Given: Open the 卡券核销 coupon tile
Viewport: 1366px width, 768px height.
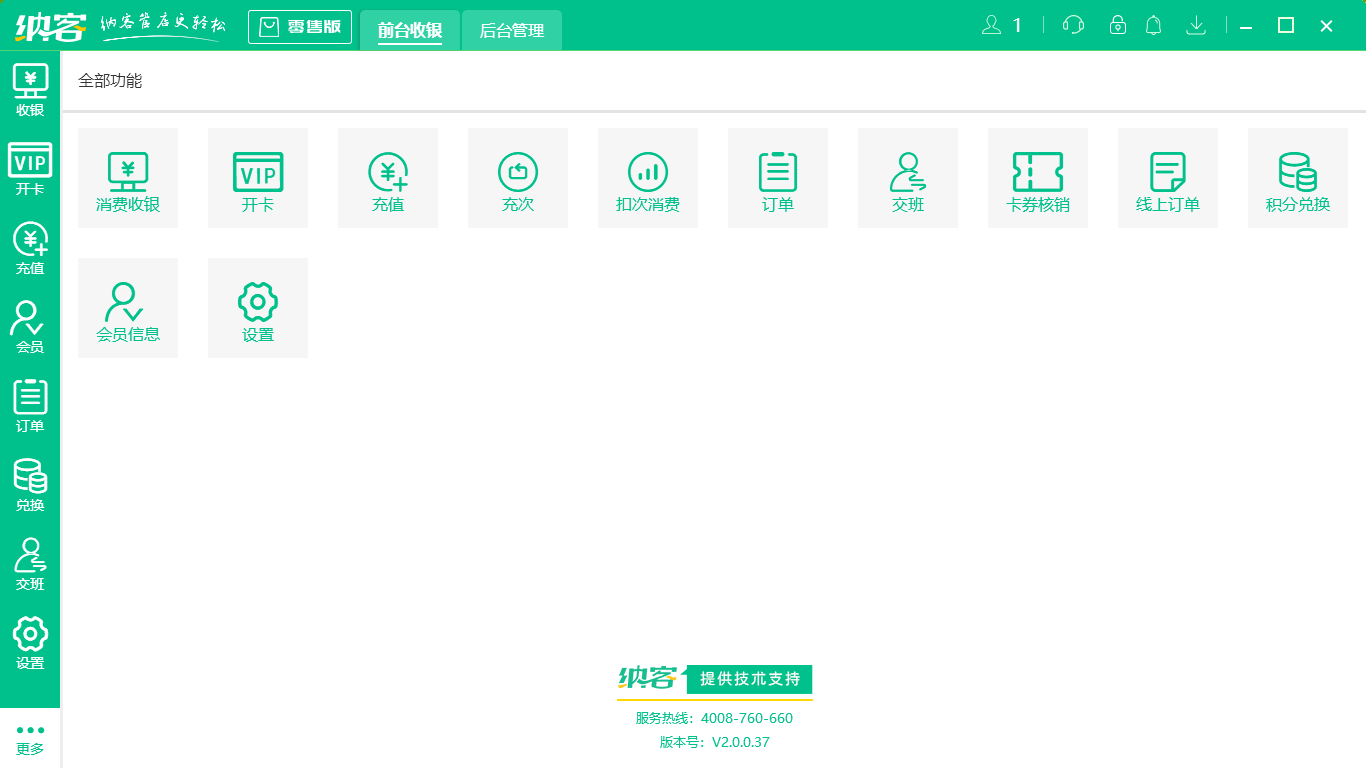Looking at the screenshot, I should [1038, 178].
